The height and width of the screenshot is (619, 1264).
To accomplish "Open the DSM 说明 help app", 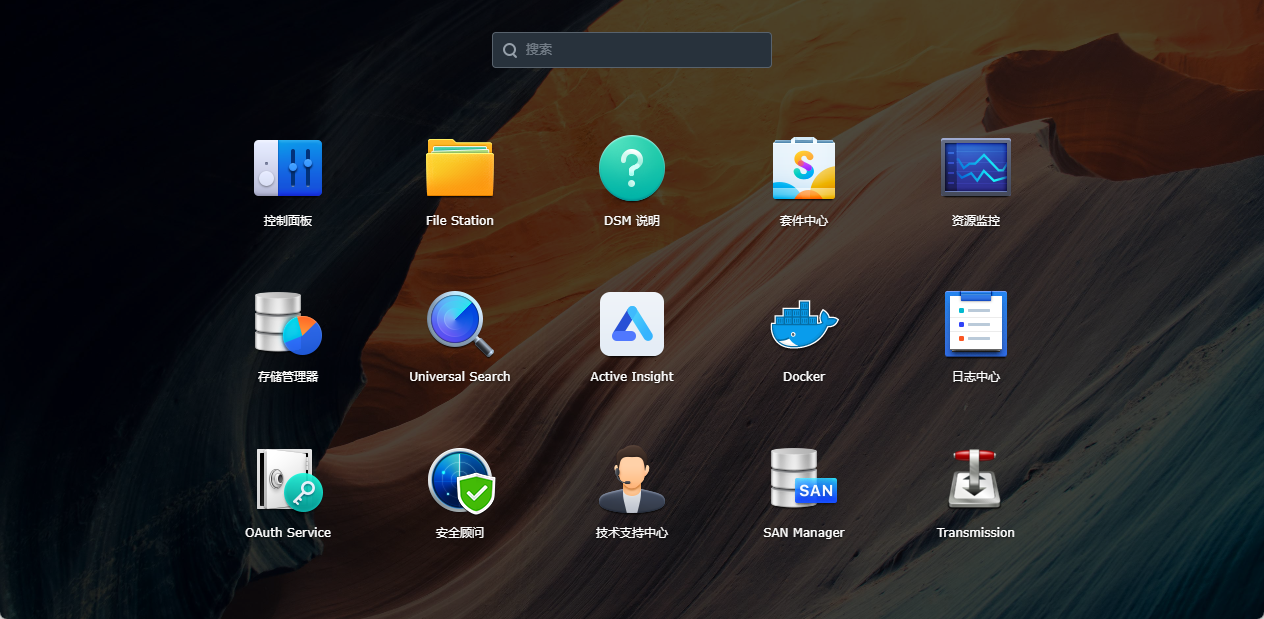I will pyautogui.click(x=632, y=168).
